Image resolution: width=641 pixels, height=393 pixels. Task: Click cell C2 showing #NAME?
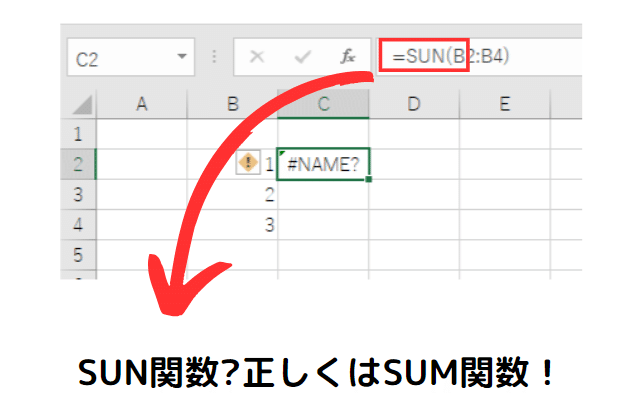(323, 164)
